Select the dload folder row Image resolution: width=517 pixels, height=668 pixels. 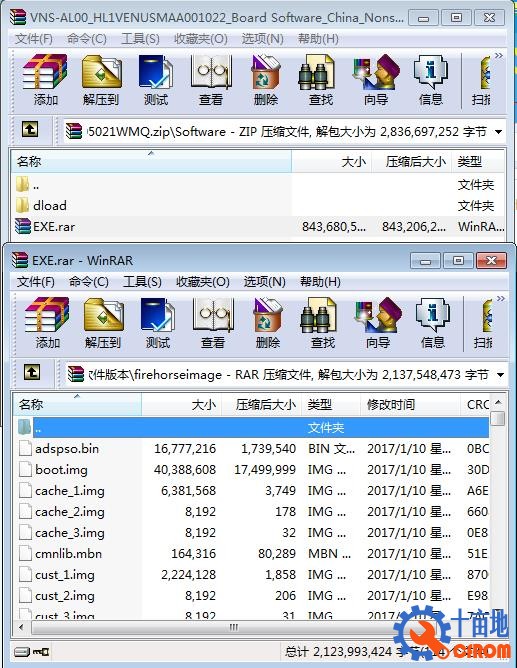pyautogui.click(x=258, y=206)
